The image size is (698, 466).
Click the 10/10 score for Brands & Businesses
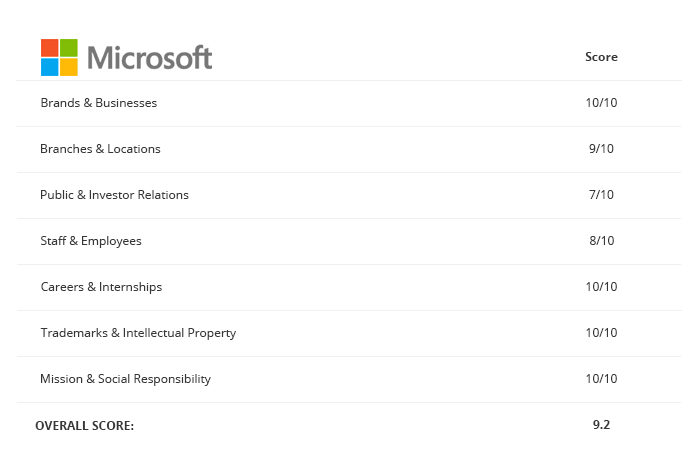coord(601,103)
